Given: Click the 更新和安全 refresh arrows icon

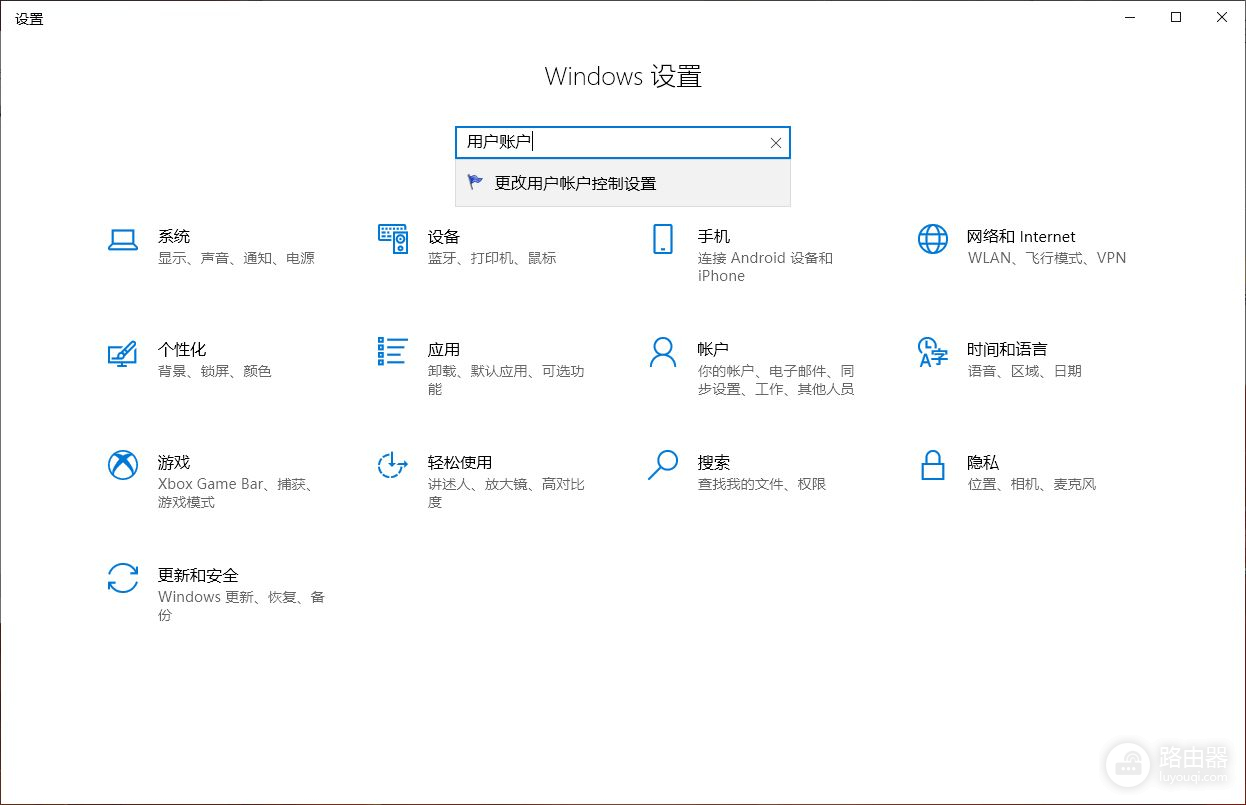Looking at the screenshot, I should point(122,578).
